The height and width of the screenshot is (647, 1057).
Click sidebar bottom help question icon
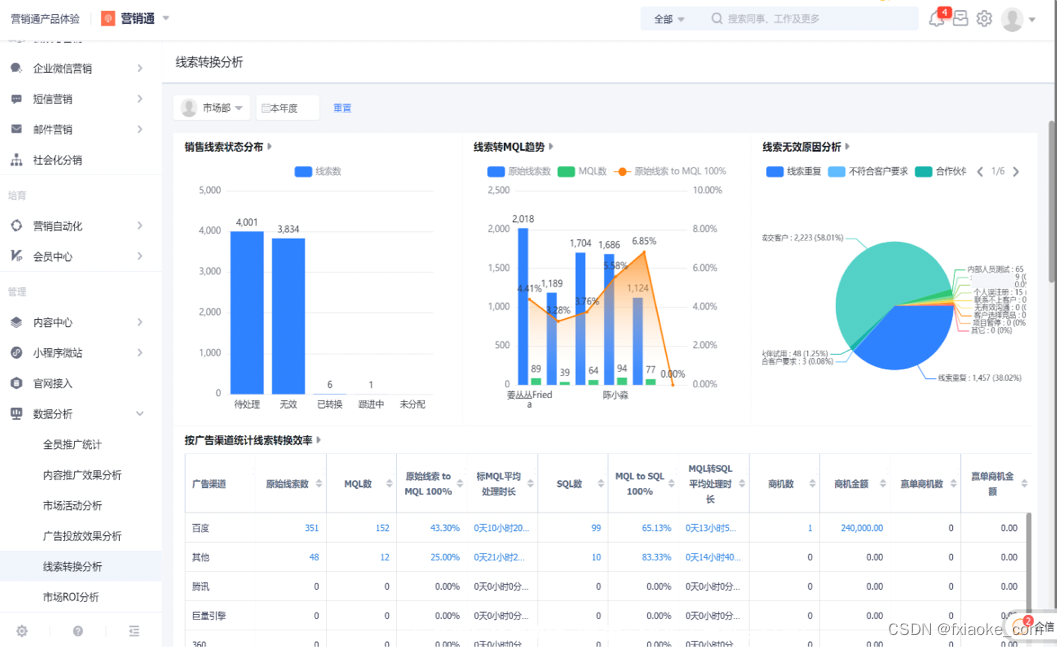click(x=78, y=631)
